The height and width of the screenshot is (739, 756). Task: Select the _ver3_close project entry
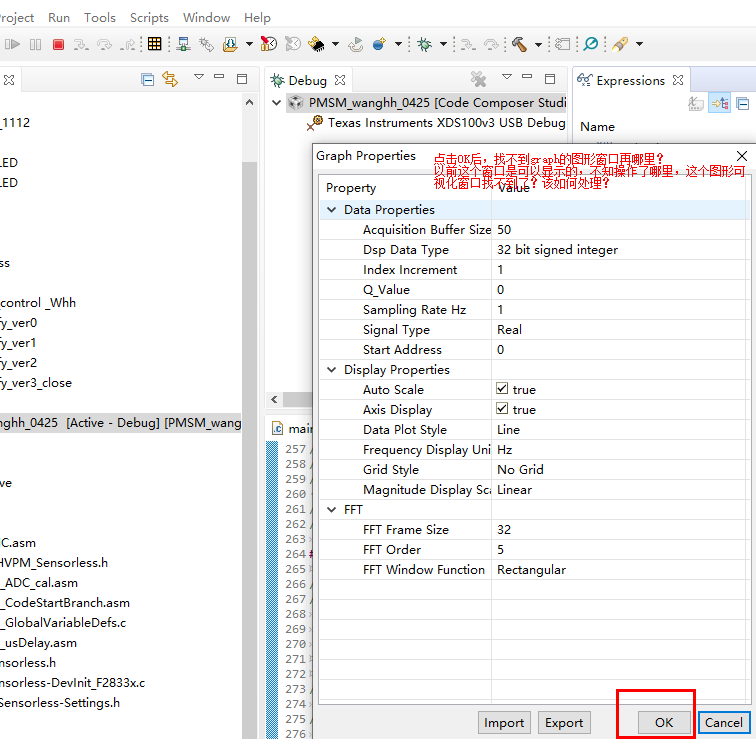36,383
